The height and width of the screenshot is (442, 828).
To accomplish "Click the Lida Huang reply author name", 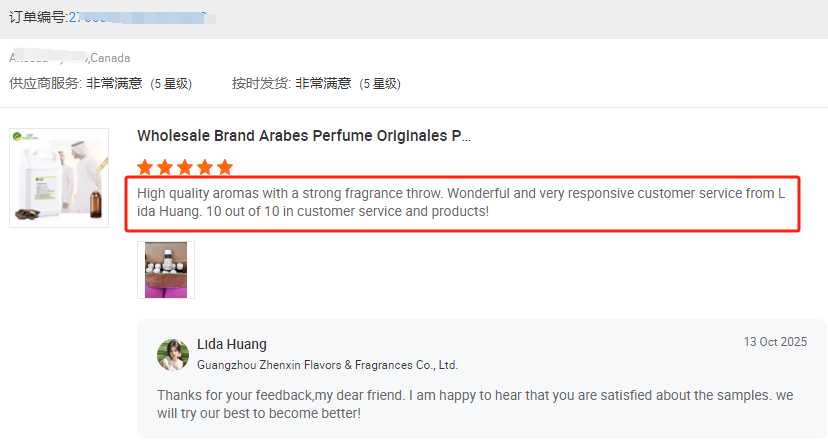I will pos(232,344).
